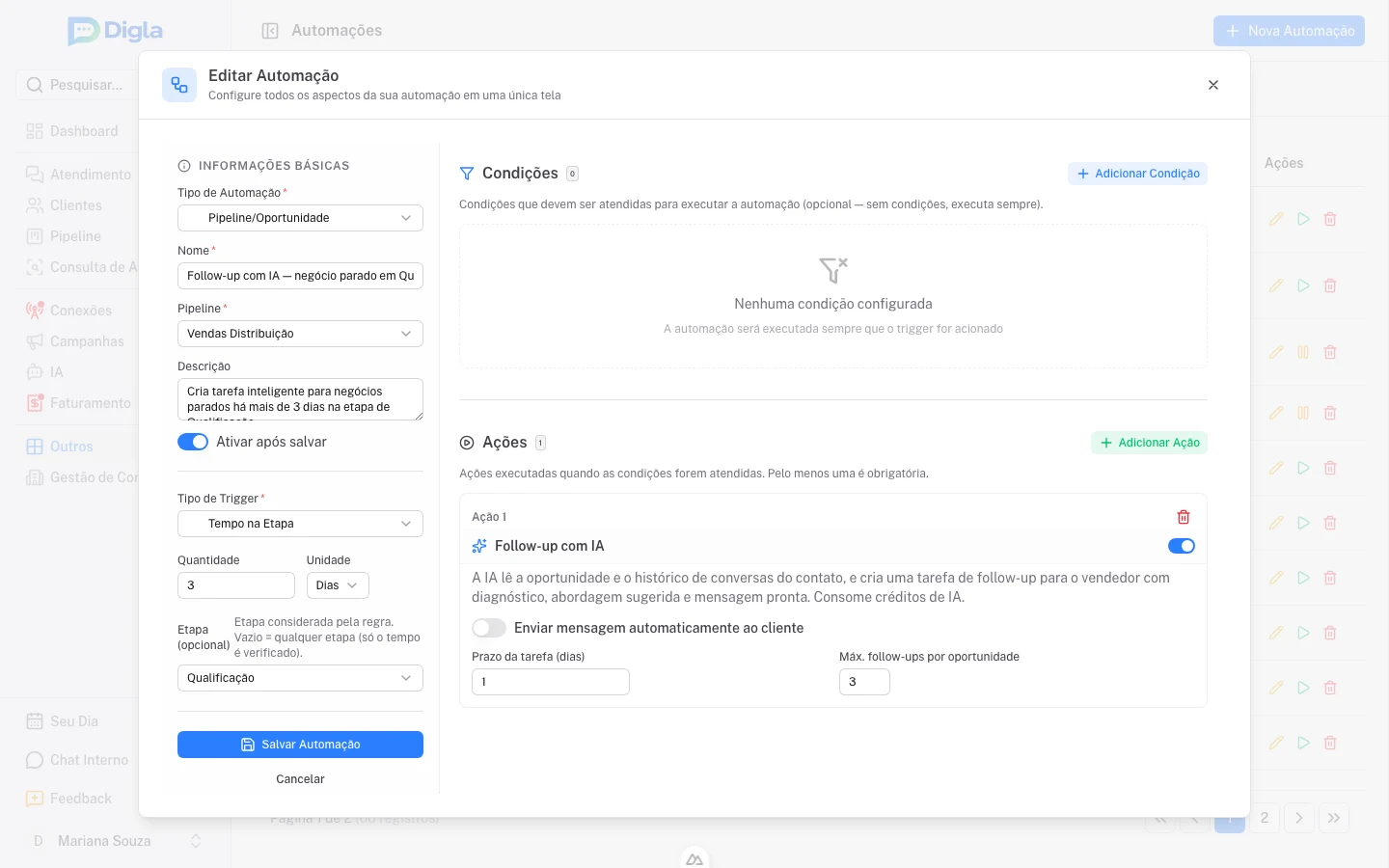Screen dimensions: 1389x868
Task: Open Feedback in the sidebar
Action: pyautogui.click(x=69, y=799)
